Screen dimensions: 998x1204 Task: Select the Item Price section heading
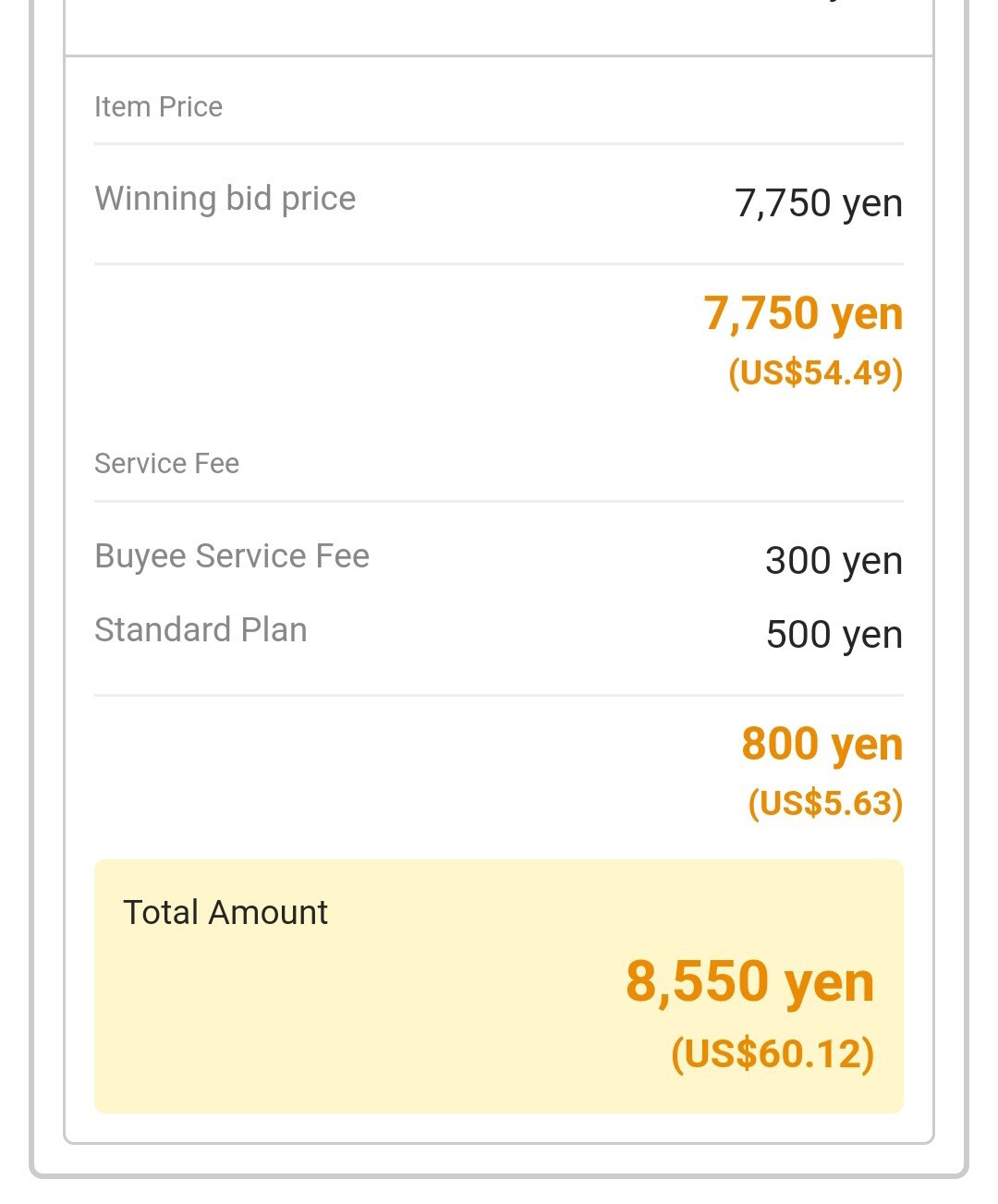point(158,107)
